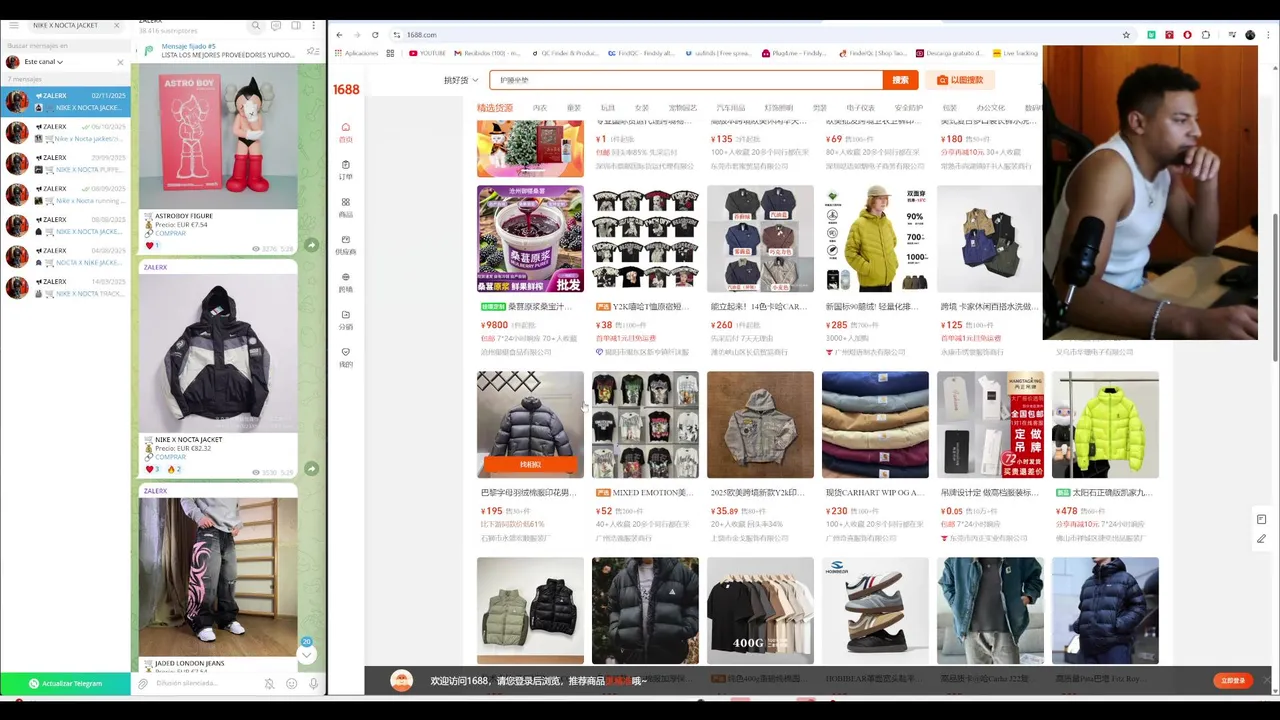Viewport: 1280px width, 720px height.
Task: Open the emoji picker in Telegram
Action: click(292, 684)
